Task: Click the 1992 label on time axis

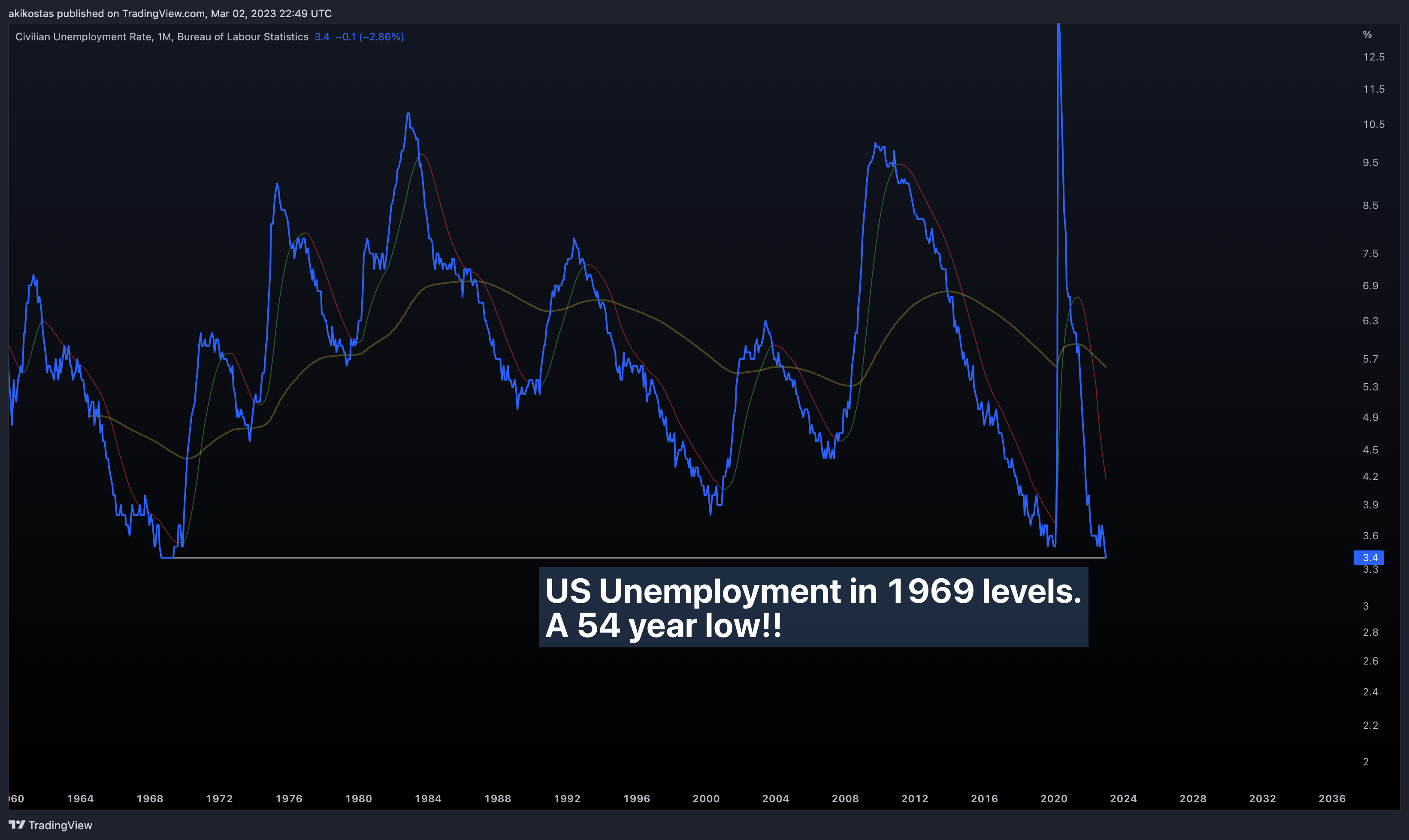Action: (567, 799)
